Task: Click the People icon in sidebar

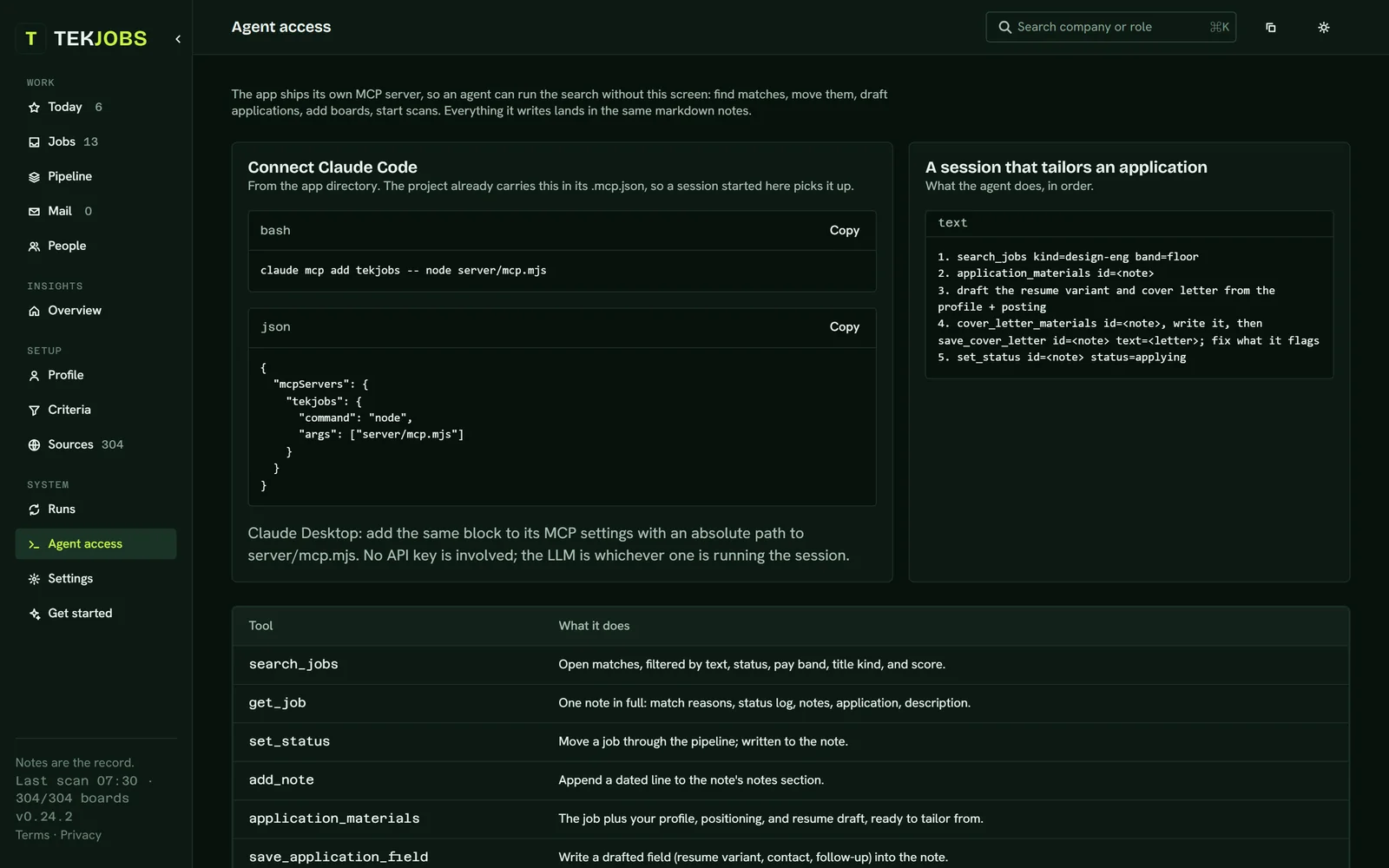Action: pos(34,247)
